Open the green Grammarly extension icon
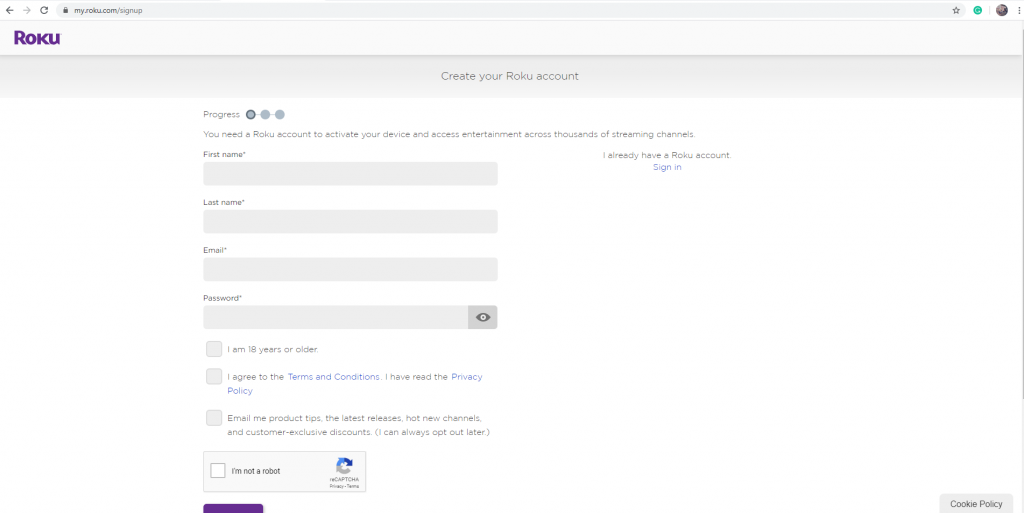 (x=978, y=10)
